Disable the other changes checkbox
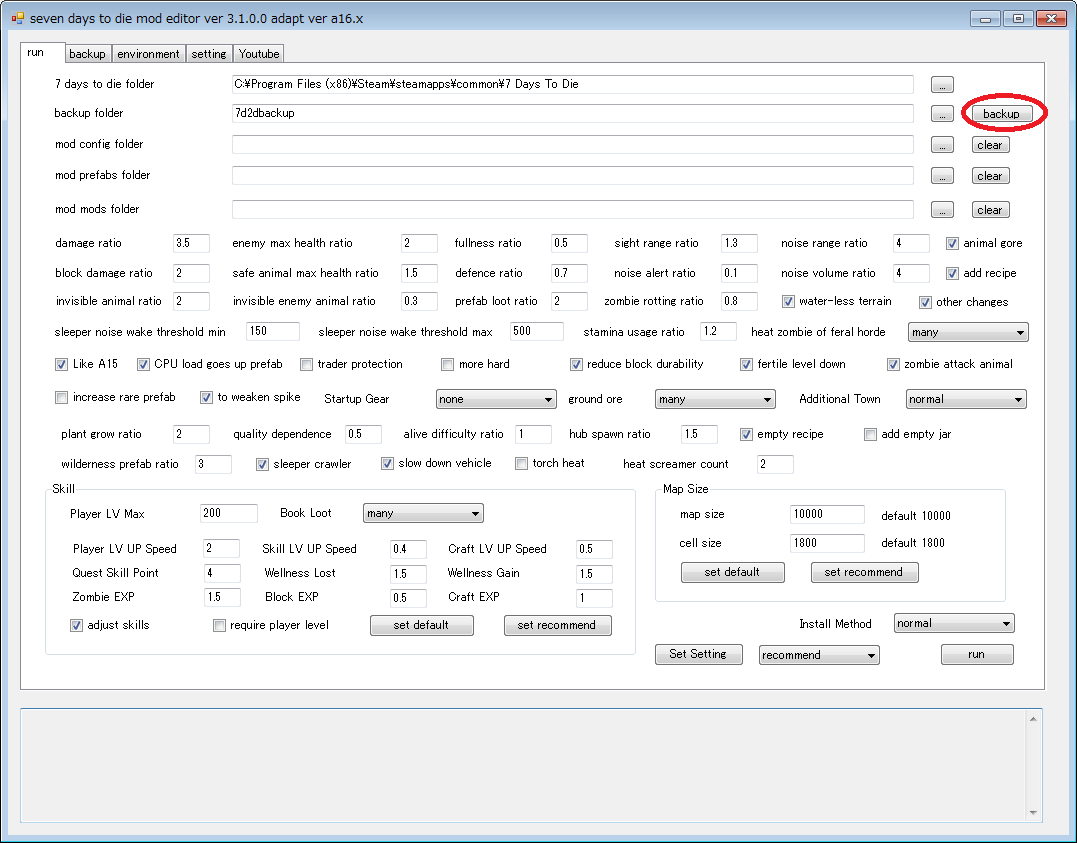The width and height of the screenshot is (1077, 843). (925, 302)
